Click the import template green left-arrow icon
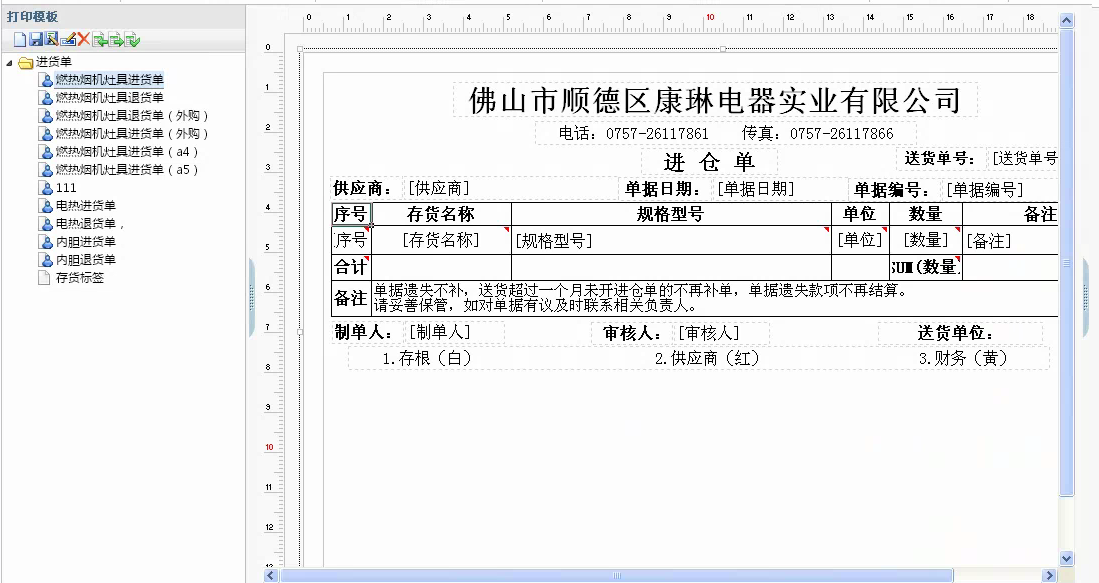The image size is (1099, 583). pyautogui.click(x=100, y=40)
